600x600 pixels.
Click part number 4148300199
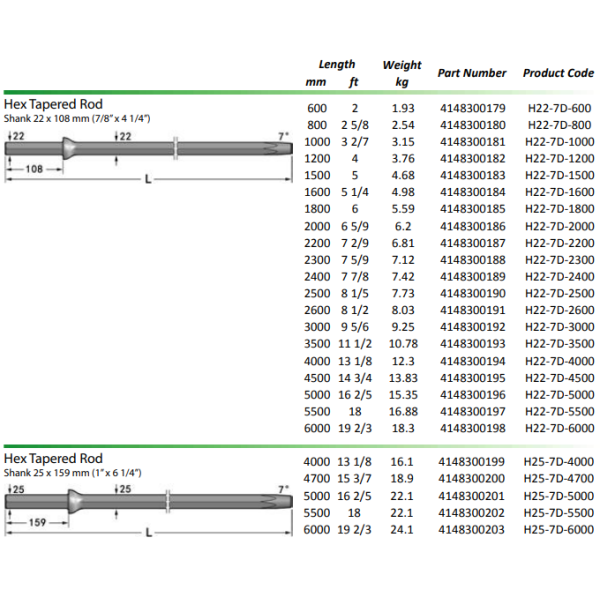[471, 462]
